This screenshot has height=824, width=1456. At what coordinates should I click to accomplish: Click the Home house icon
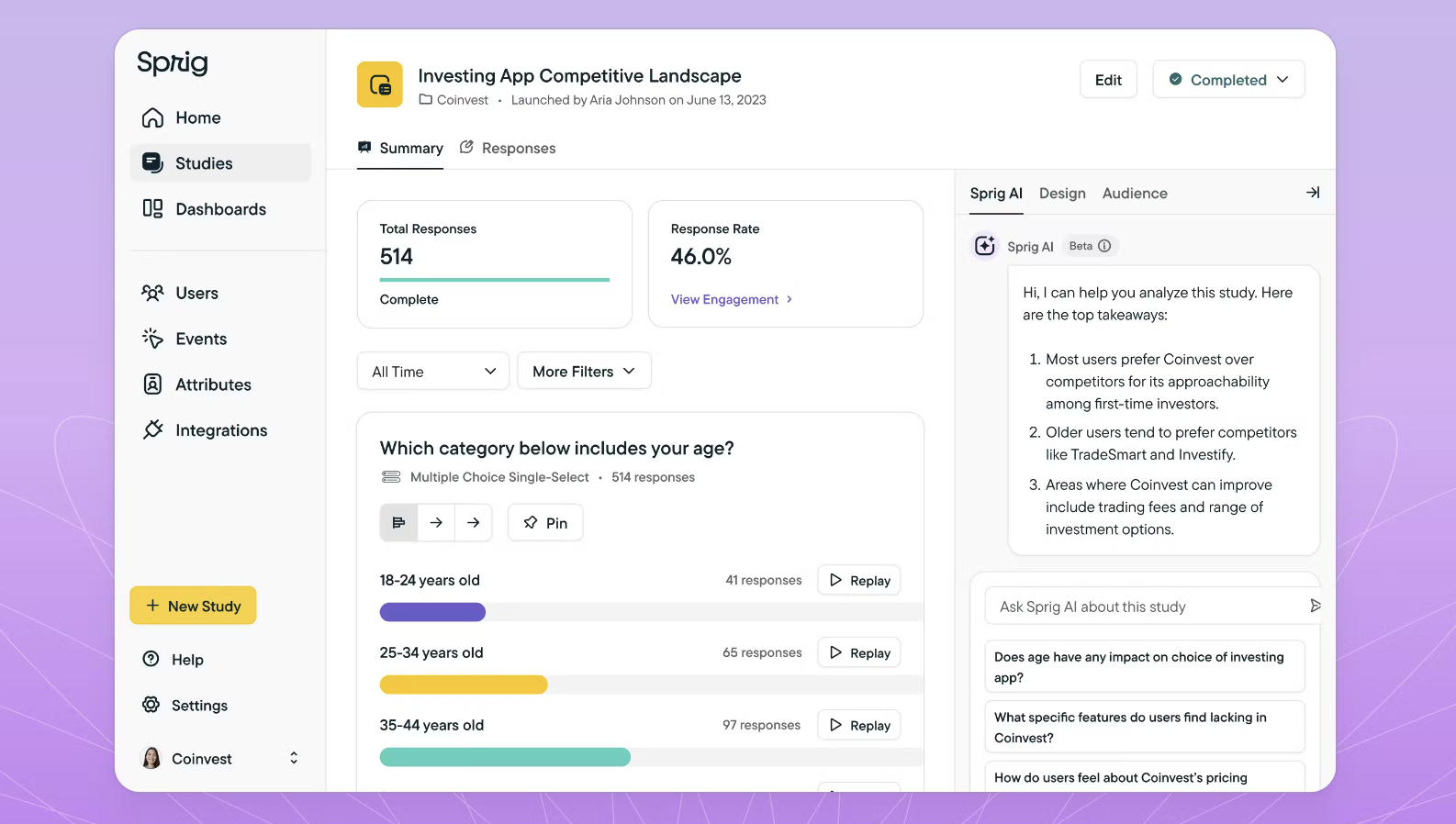pyautogui.click(x=153, y=117)
